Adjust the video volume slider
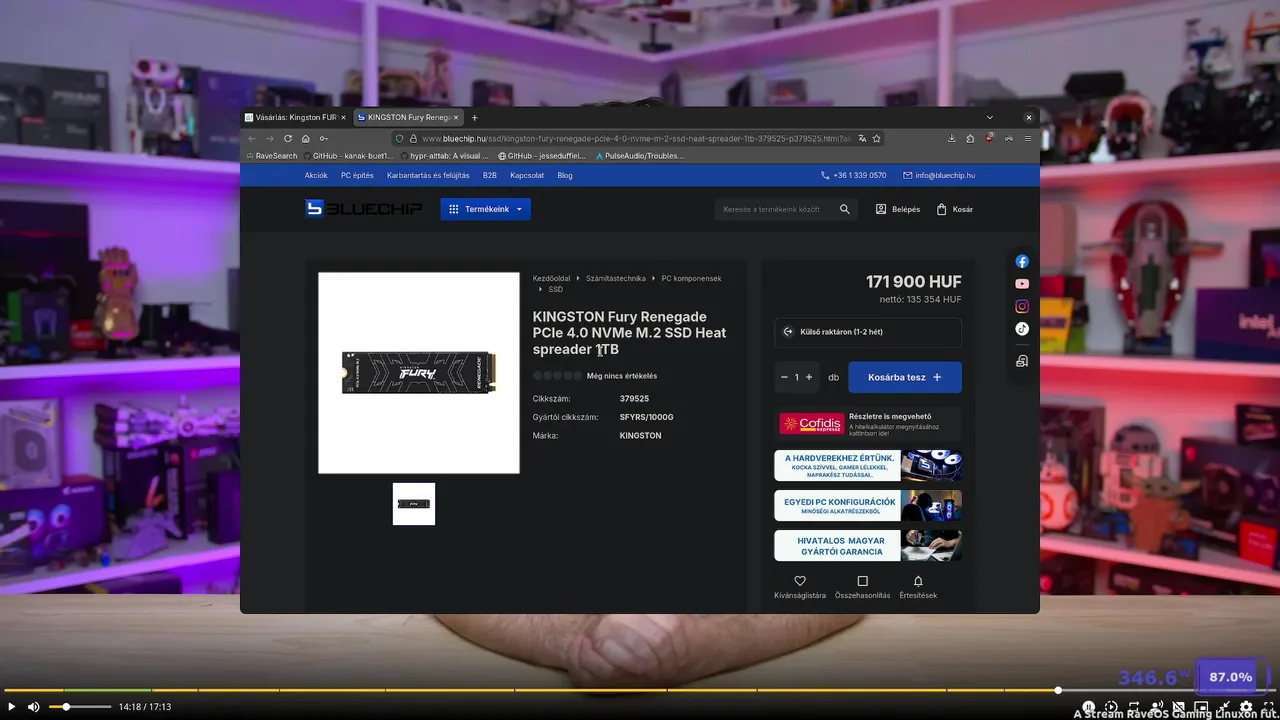 [x=80, y=707]
